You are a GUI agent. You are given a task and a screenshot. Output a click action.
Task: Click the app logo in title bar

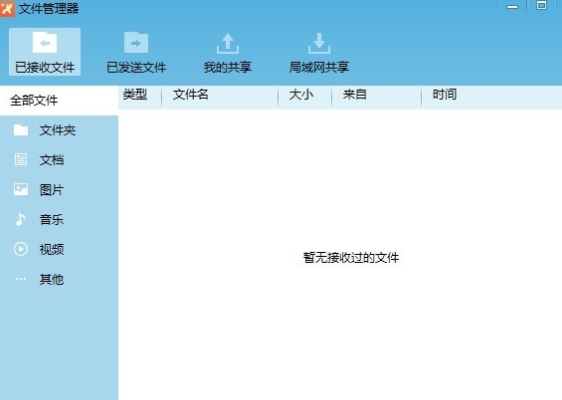7,8
